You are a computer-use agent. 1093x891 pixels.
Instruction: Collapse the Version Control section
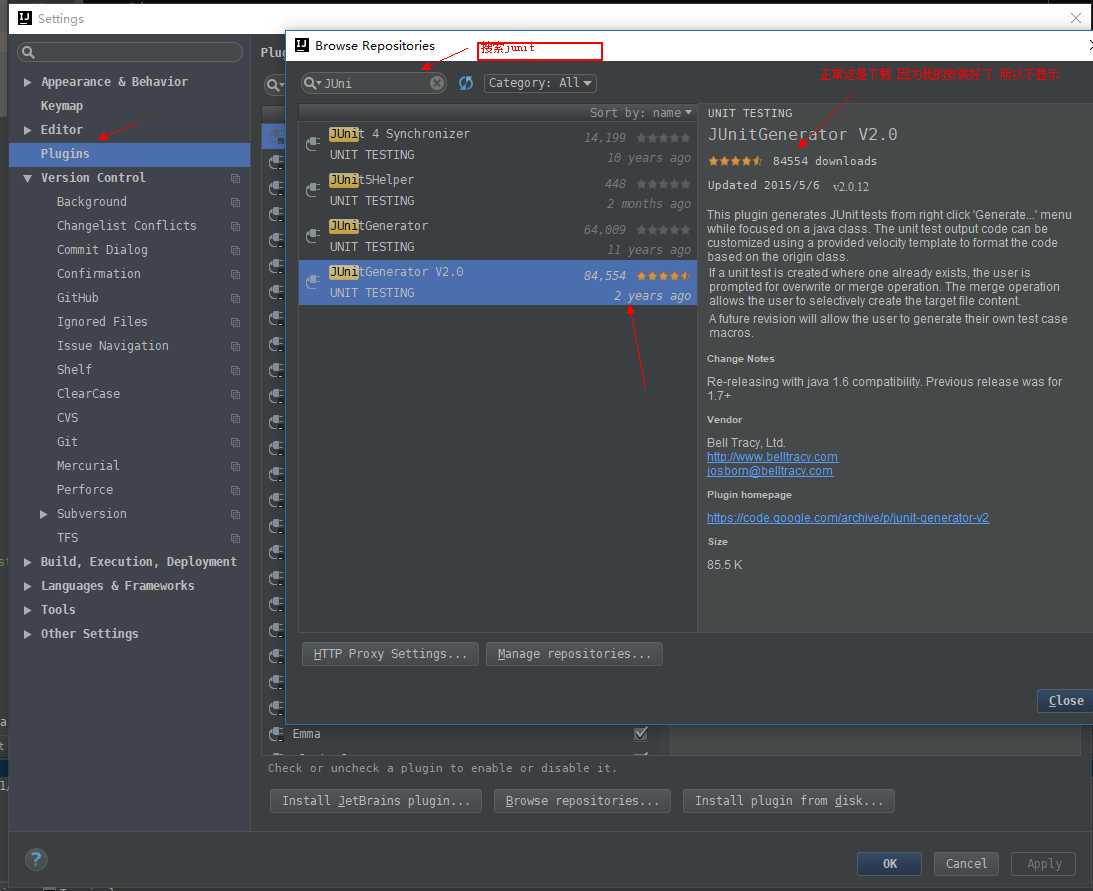[x=27, y=178]
